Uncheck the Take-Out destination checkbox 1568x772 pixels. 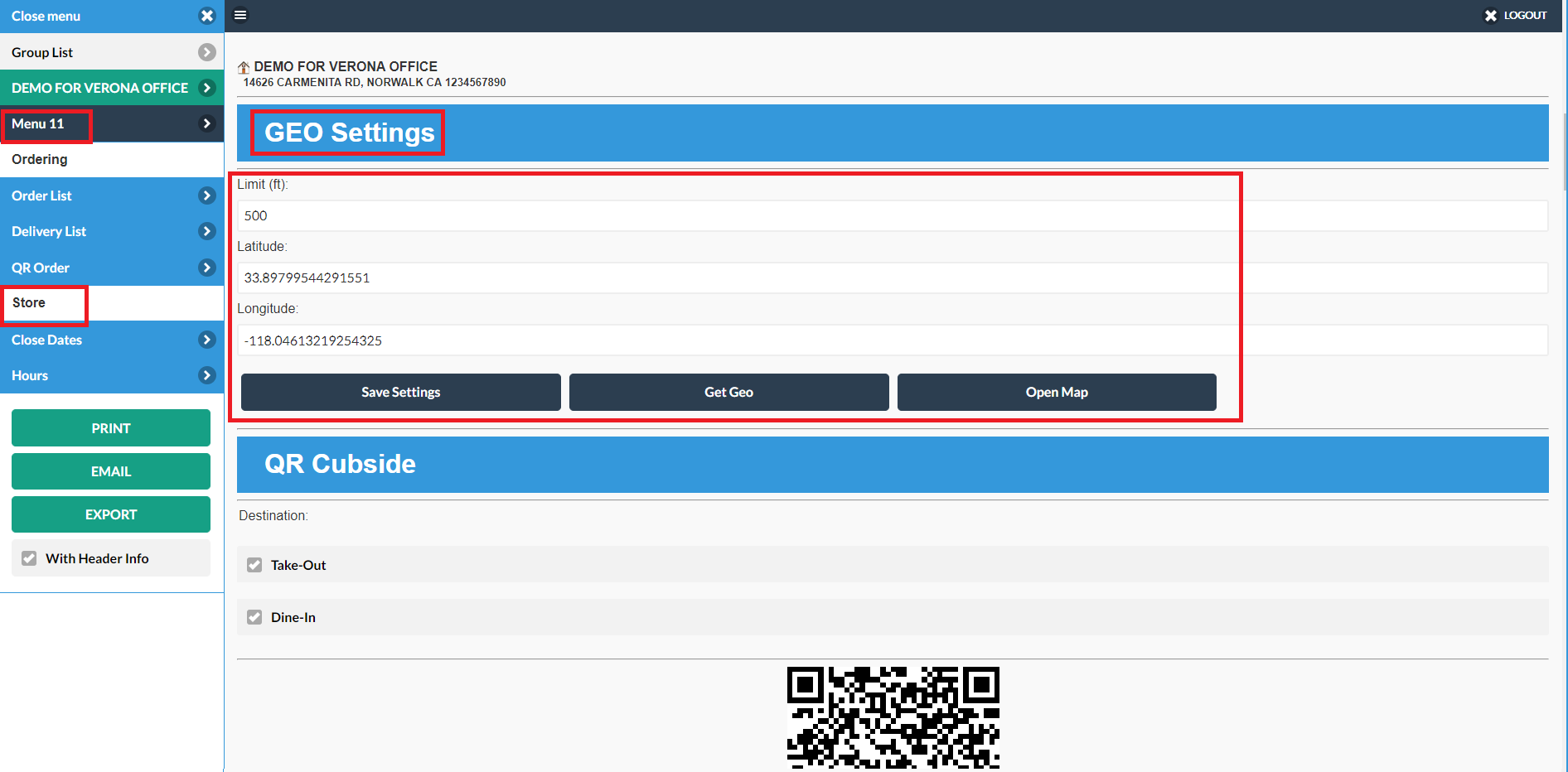point(254,565)
